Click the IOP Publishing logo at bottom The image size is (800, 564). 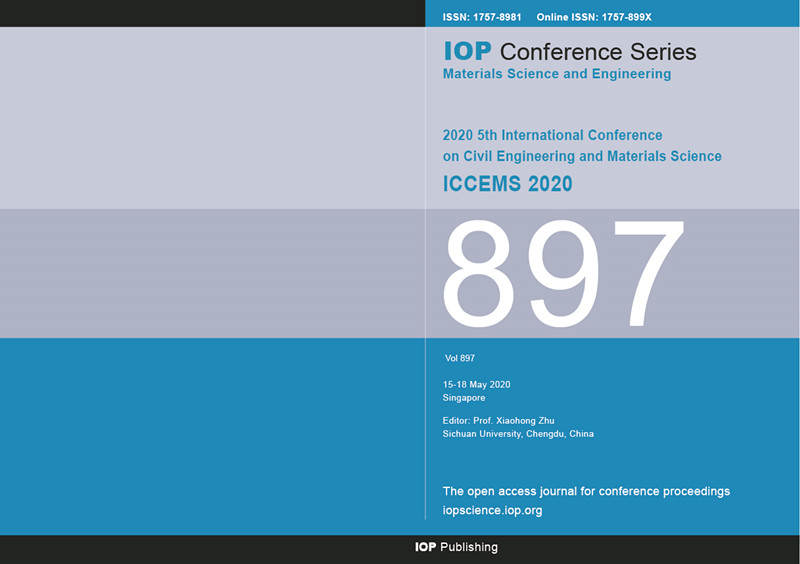tap(456, 547)
